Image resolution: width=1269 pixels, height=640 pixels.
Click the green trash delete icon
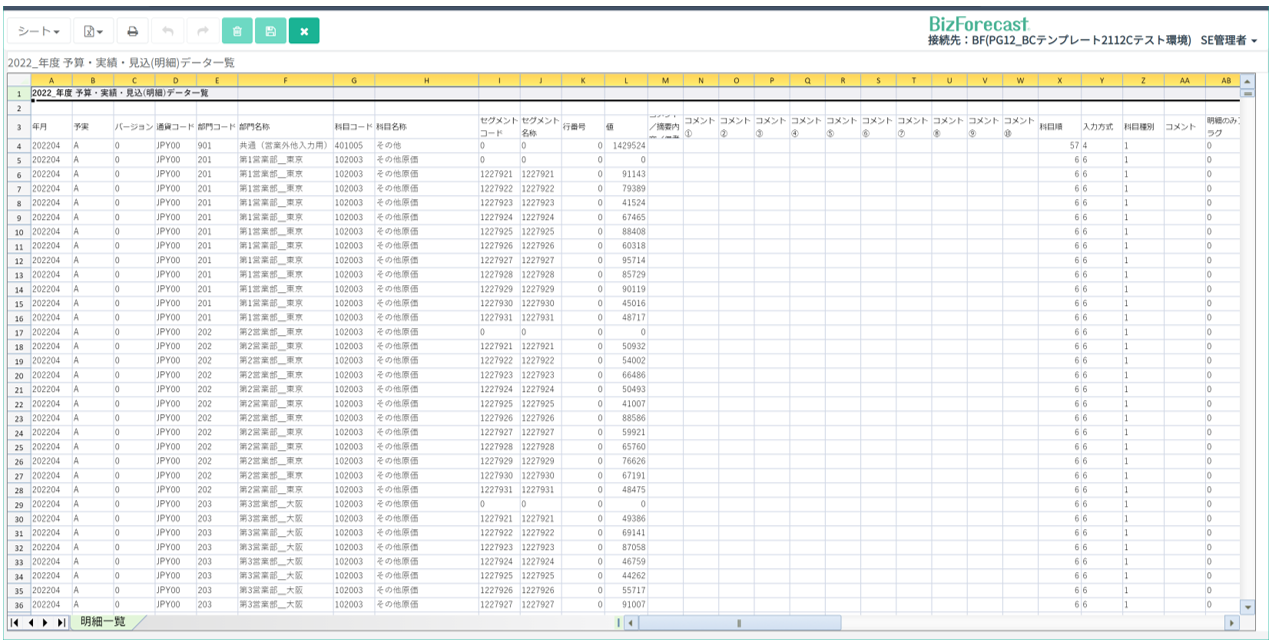click(x=237, y=32)
